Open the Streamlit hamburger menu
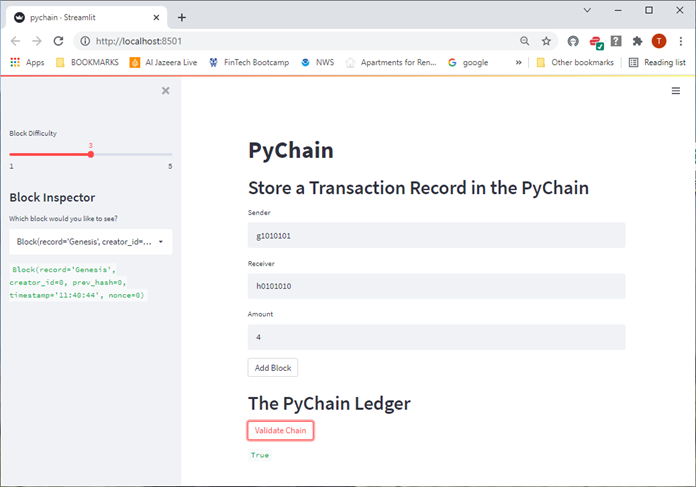 click(x=676, y=91)
